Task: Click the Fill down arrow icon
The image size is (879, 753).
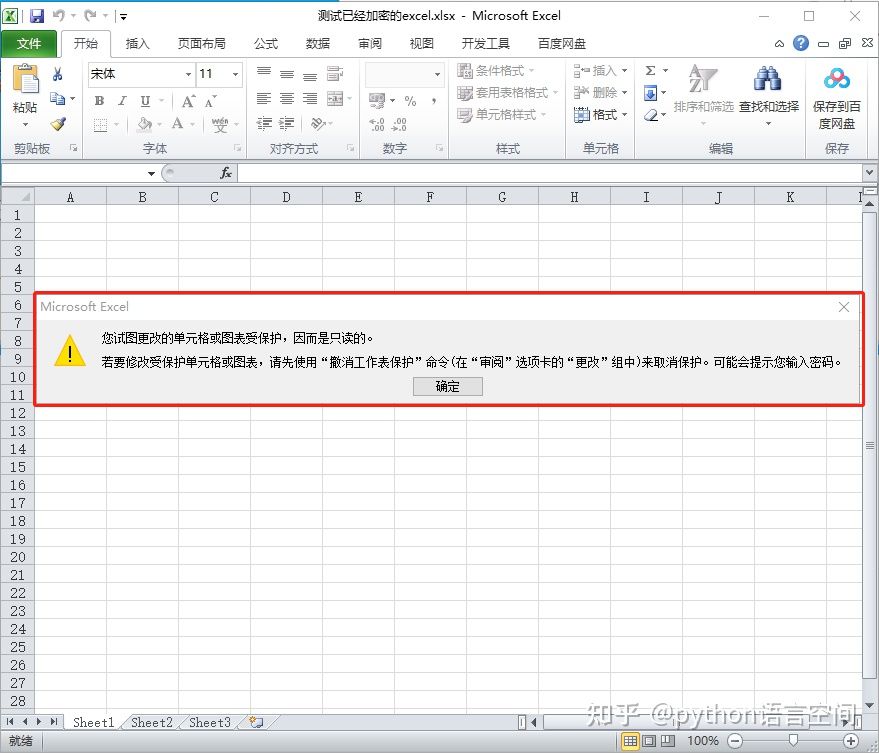Action: (650, 93)
